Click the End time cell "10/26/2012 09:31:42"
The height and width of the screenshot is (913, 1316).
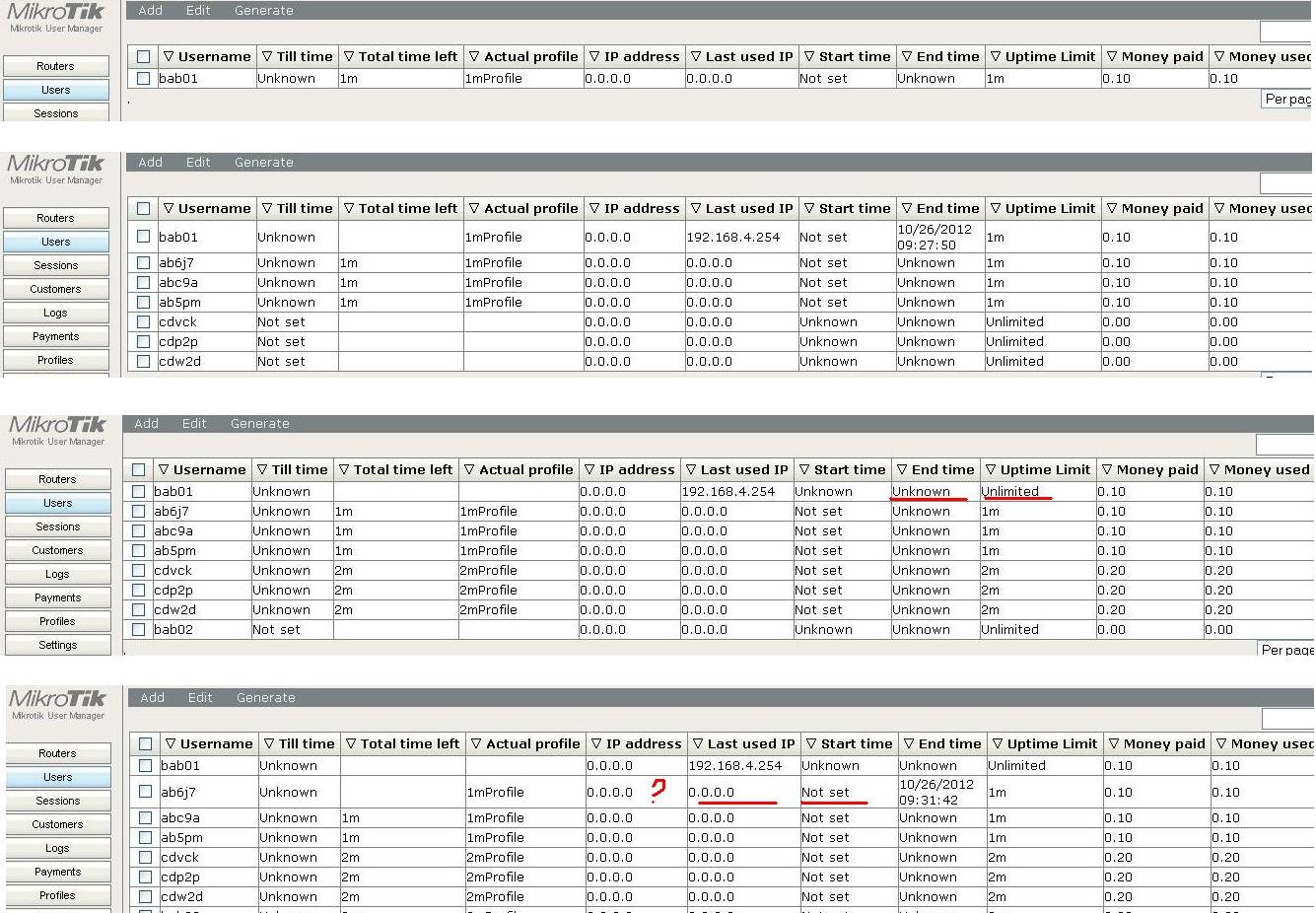(x=936, y=792)
